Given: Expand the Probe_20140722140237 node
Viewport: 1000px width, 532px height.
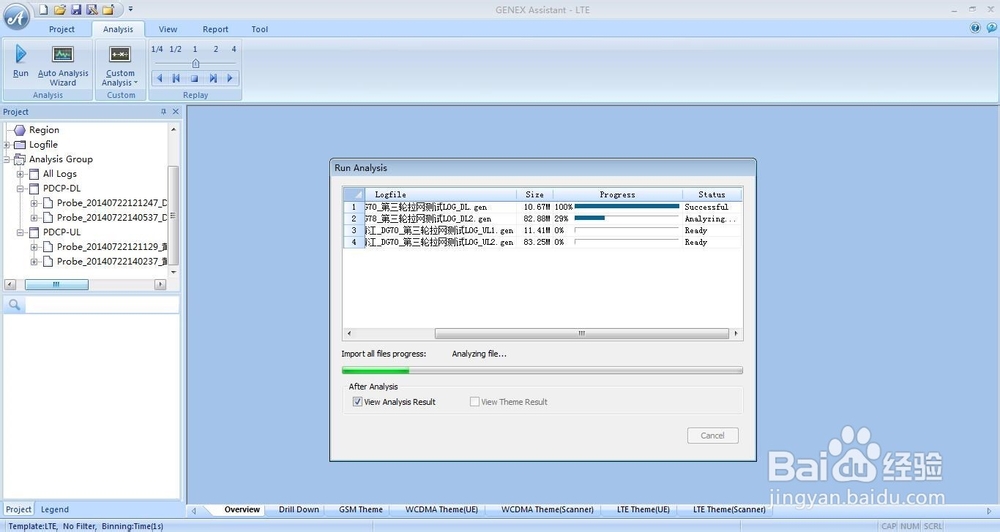Looking at the screenshot, I should pos(34,262).
